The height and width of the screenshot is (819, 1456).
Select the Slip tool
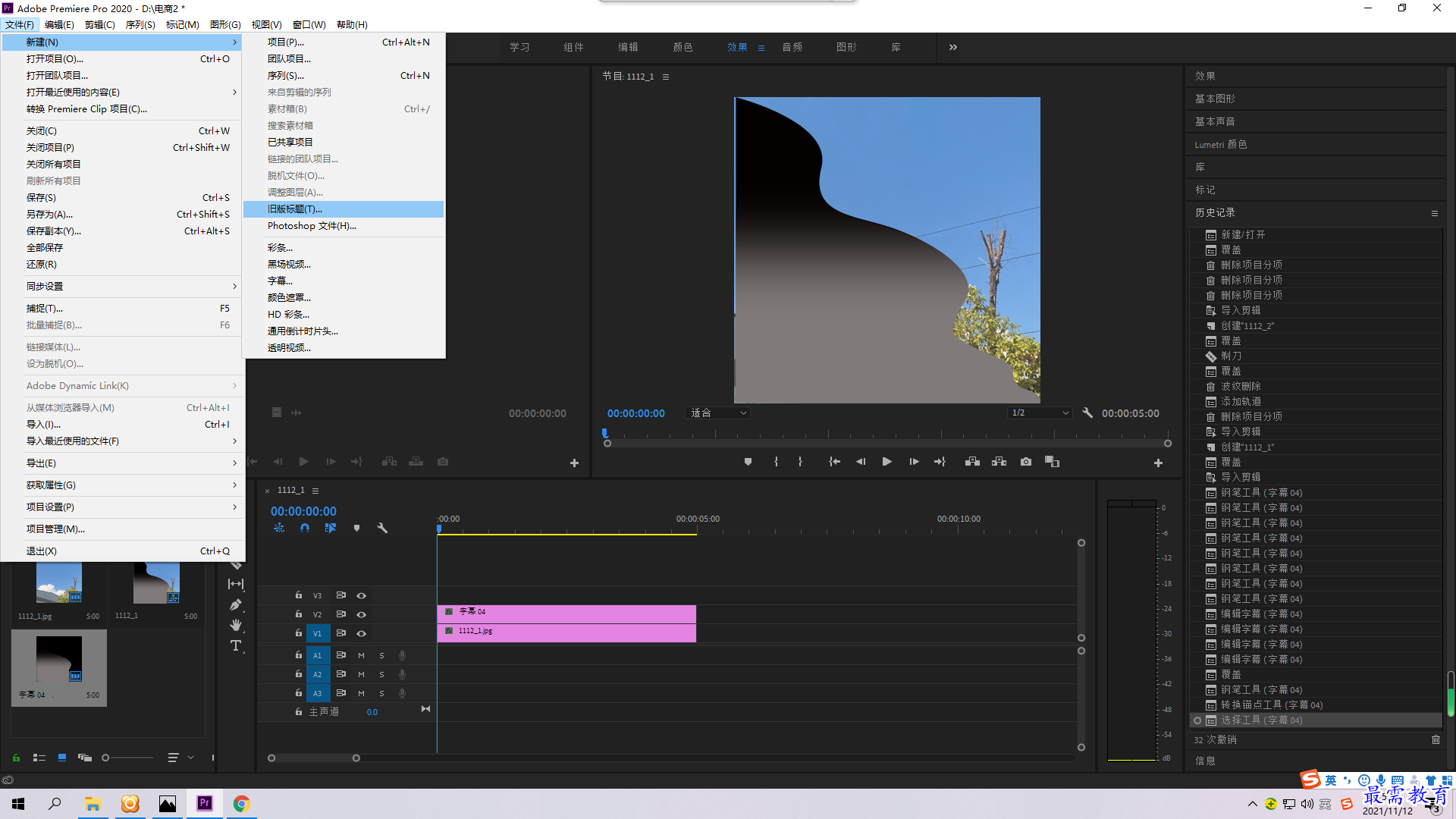[236, 584]
